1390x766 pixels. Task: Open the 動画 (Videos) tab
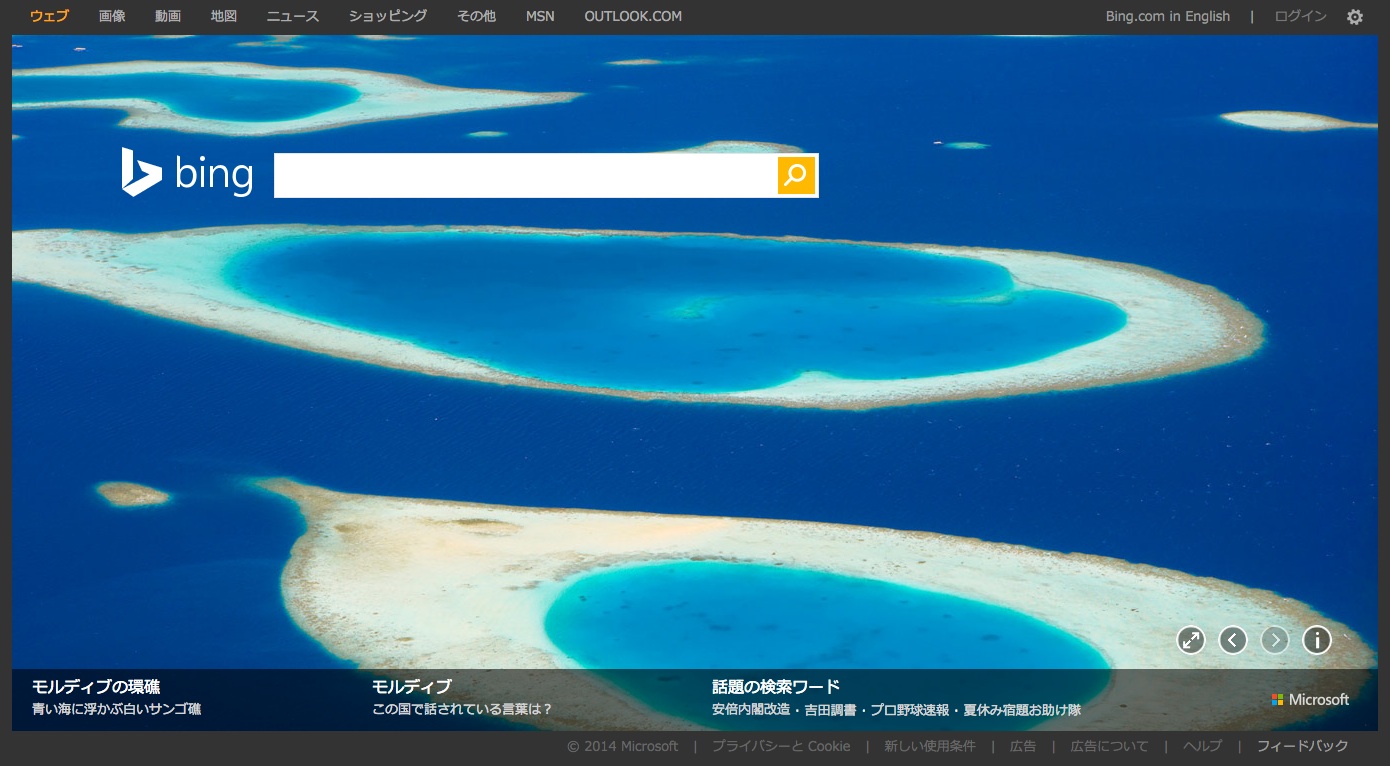click(168, 16)
